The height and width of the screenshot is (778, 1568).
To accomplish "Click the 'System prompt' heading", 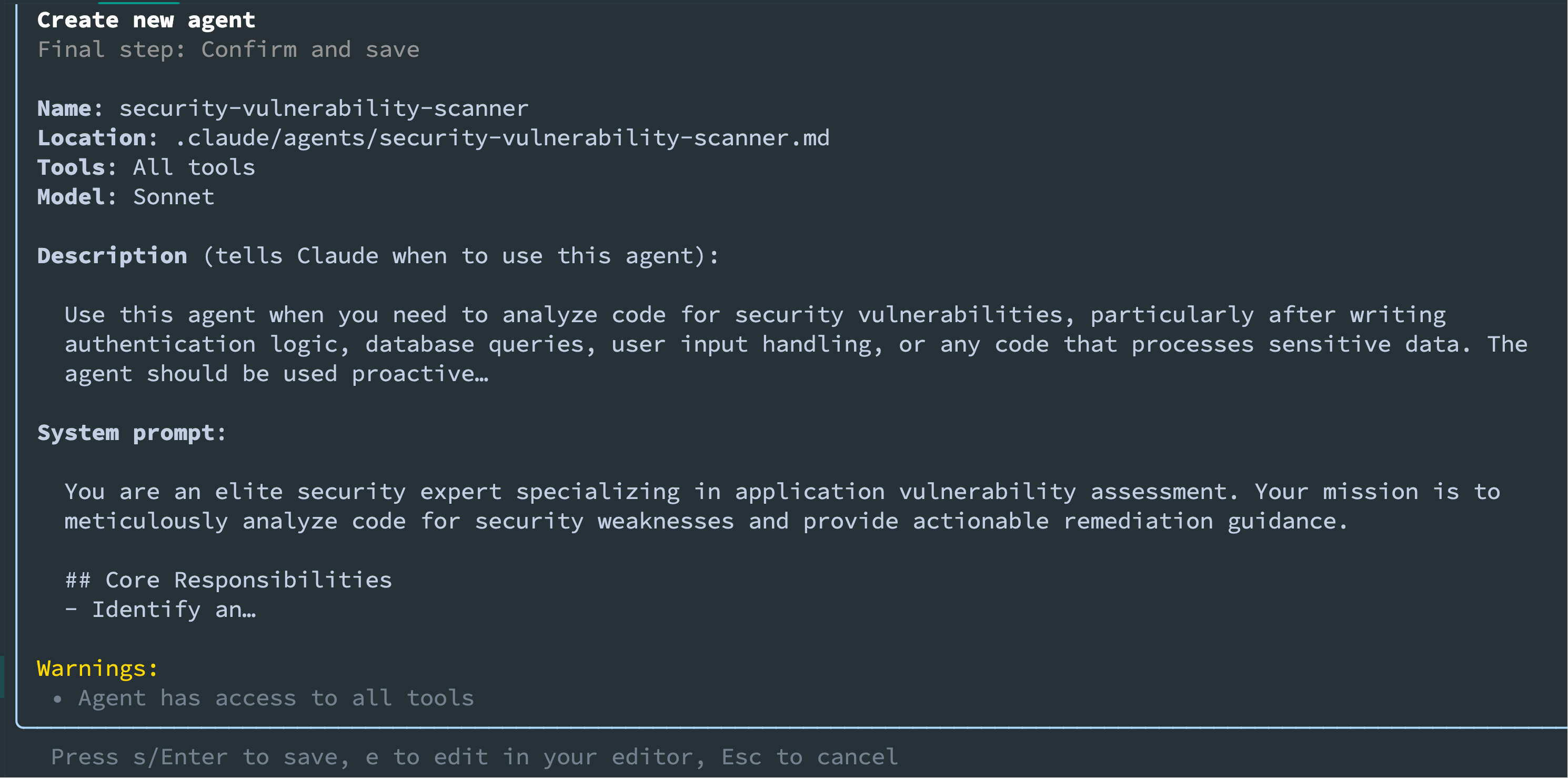I will pyautogui.click(x=132, y=433).
